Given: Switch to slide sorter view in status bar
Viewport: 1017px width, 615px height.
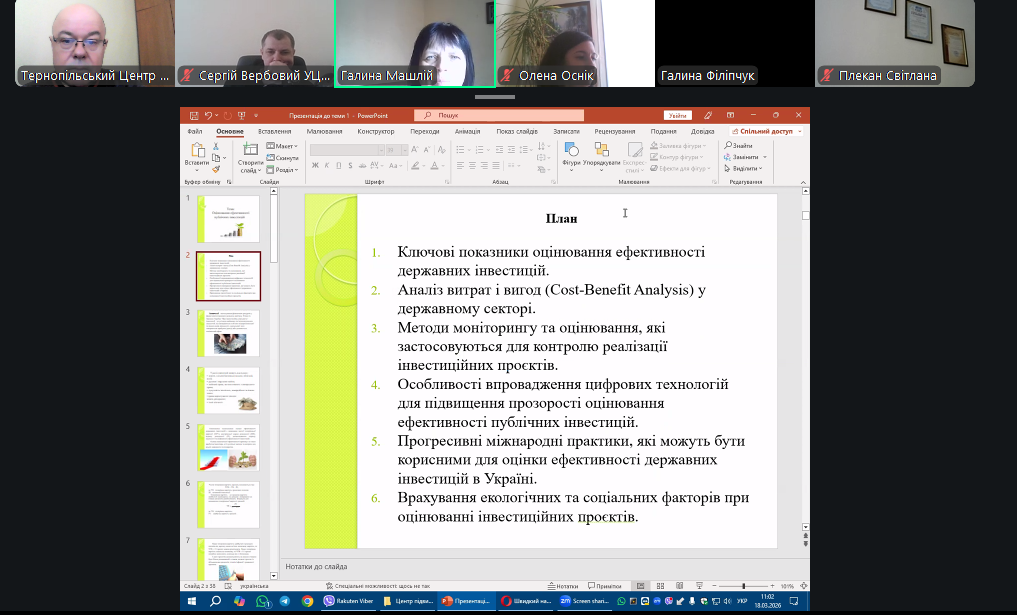Looking at the screenshot, I should click(660, 586).
